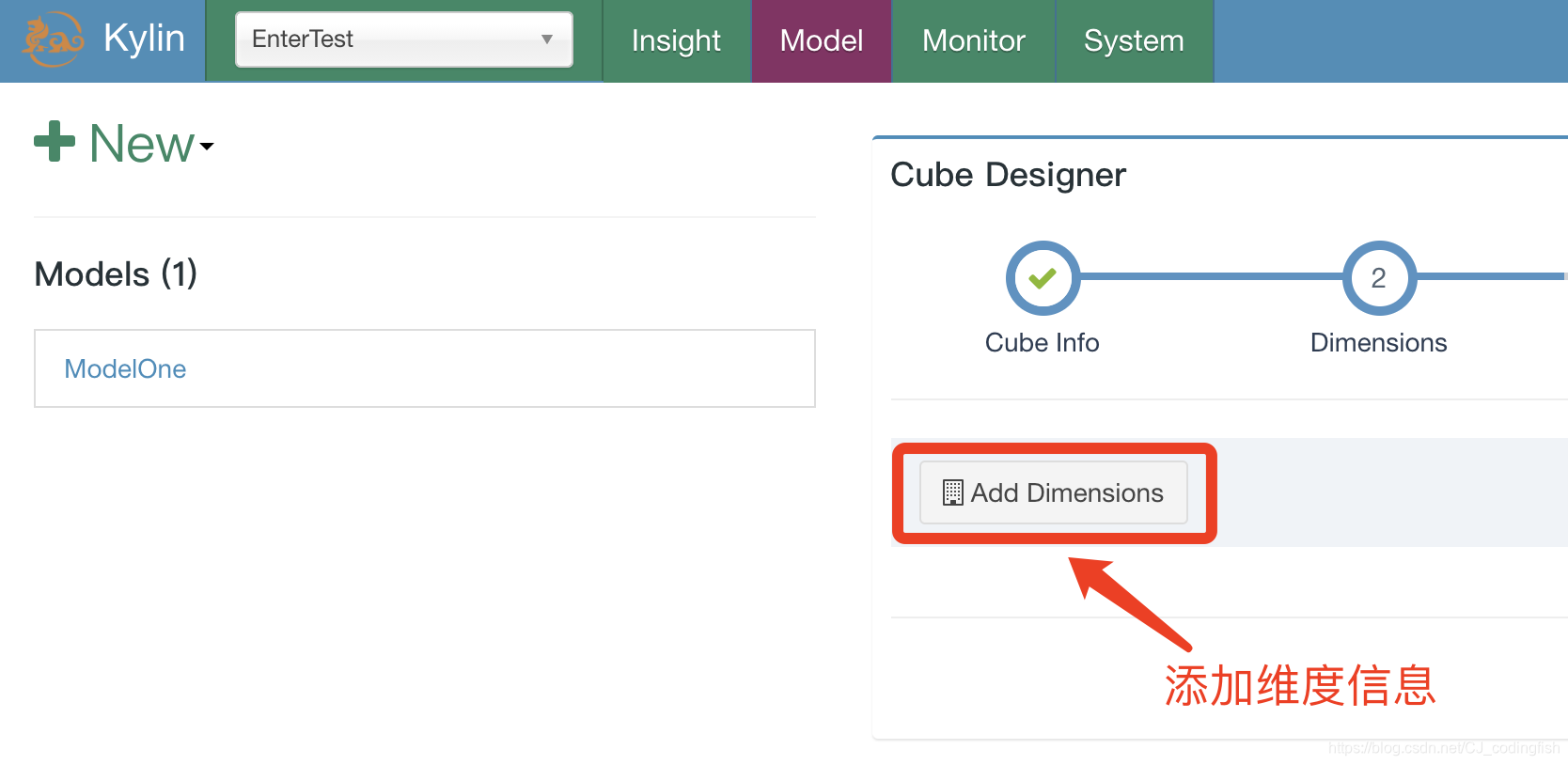
Task: Open the Insight tab
Action: 676,40
